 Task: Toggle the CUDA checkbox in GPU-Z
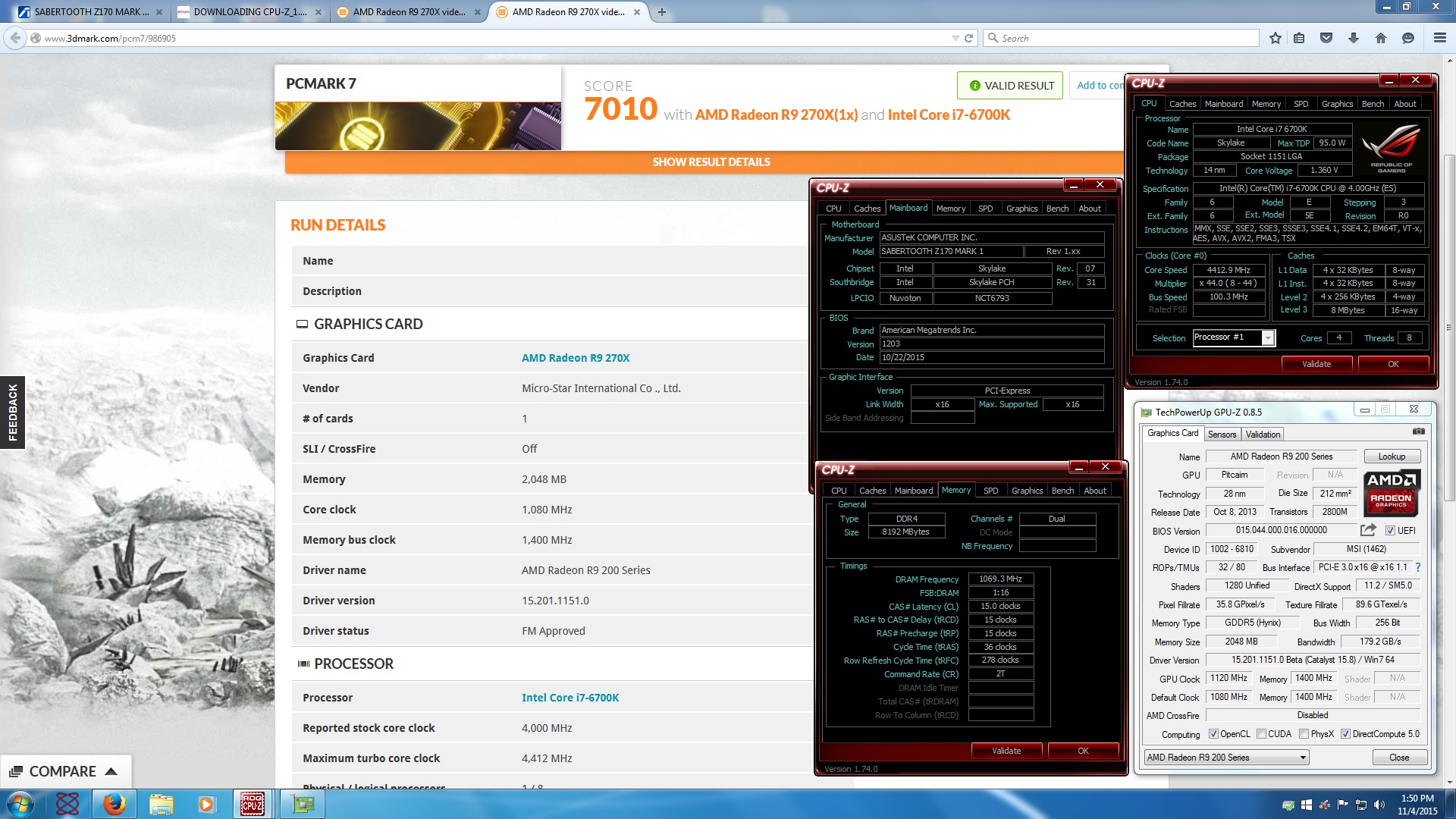click(x=1261, y=734)
